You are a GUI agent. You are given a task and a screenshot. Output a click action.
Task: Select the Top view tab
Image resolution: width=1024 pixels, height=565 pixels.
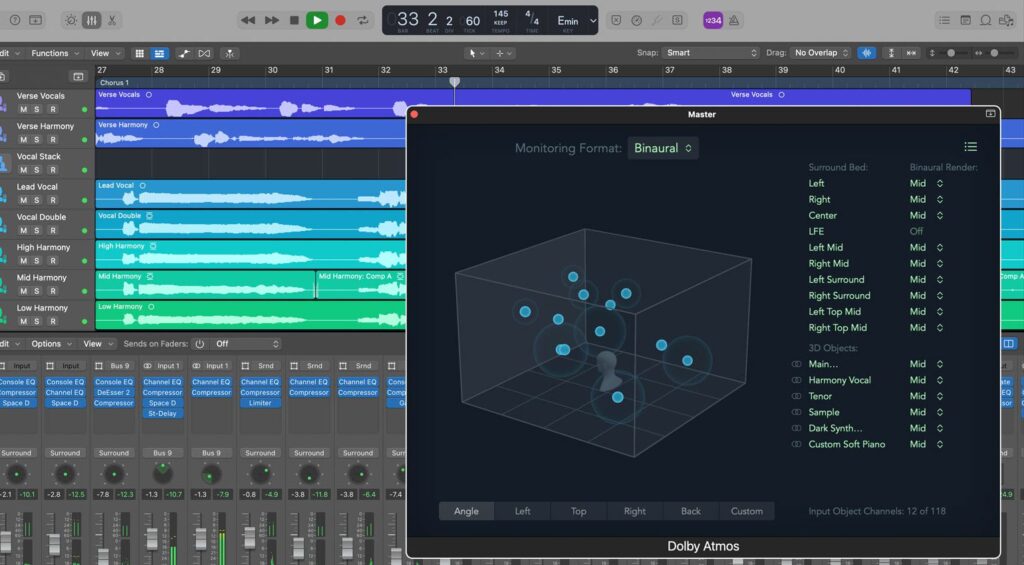pyautogui.click(x=579, y=511)
